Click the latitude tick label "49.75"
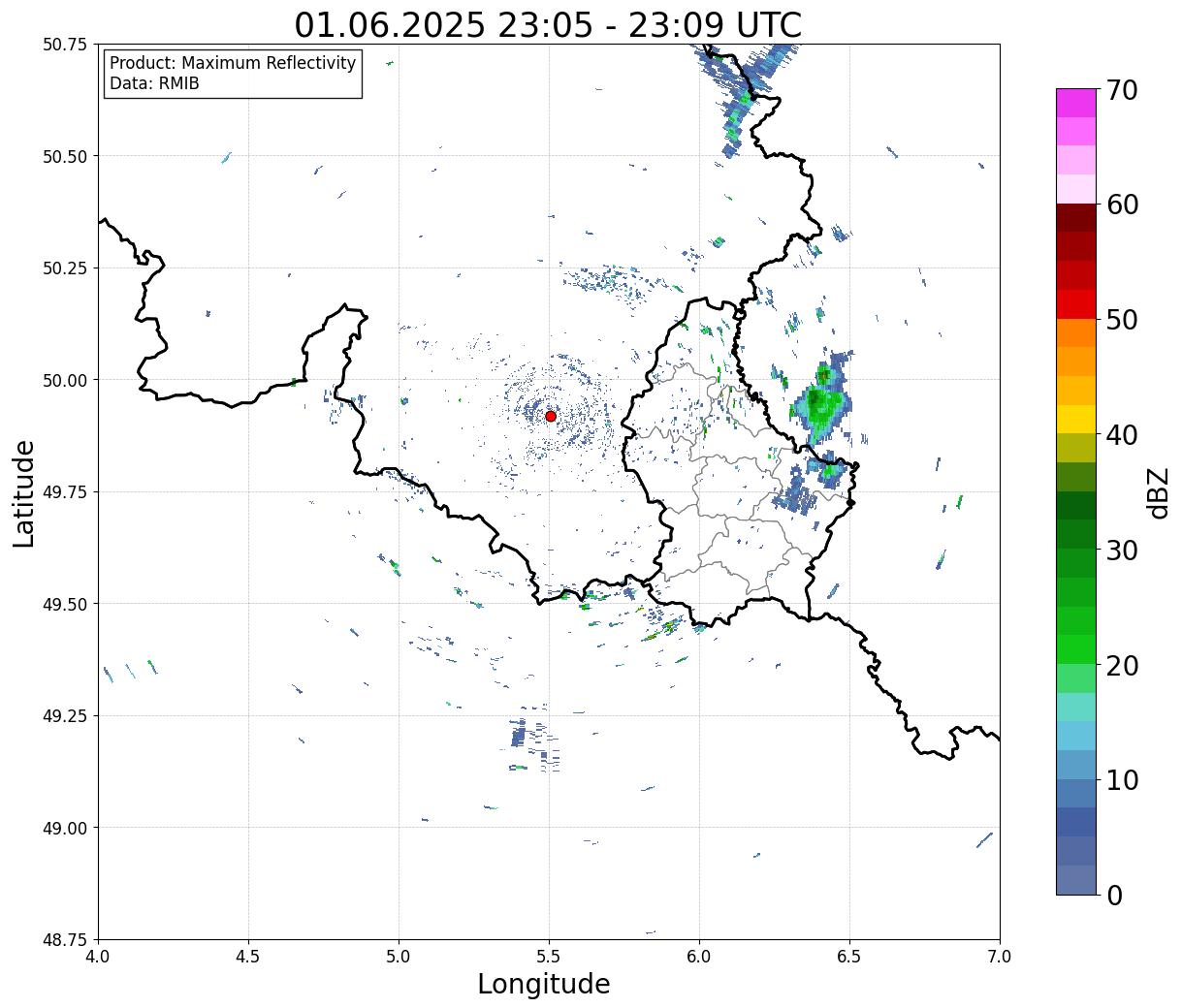This screenshot has width=1182, height=1008. point(64,492)
